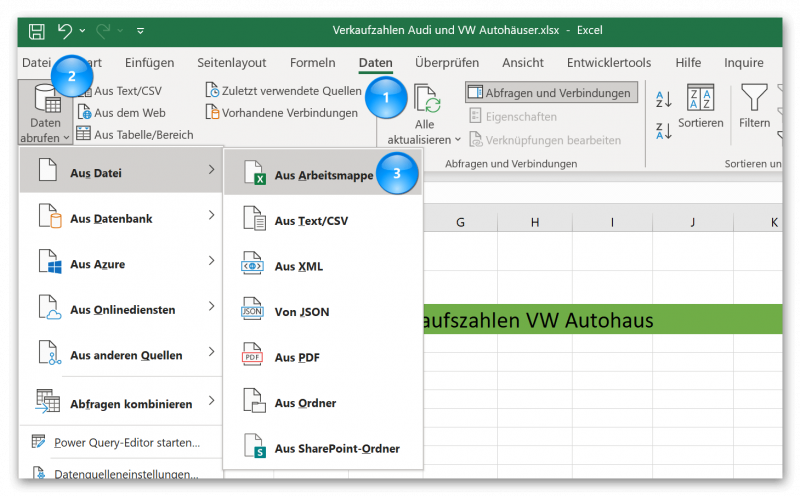Click the green VW Autohaus title cell
The width and height of the screenshot is (800, 496).
[x=603, y=319]
